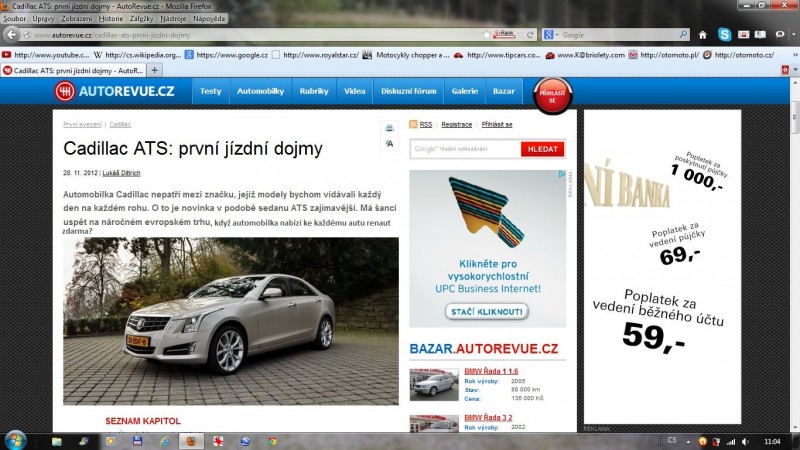Click the red Přihlásit se round button
This screenshot has width=800, height=450.
[552, 96]
